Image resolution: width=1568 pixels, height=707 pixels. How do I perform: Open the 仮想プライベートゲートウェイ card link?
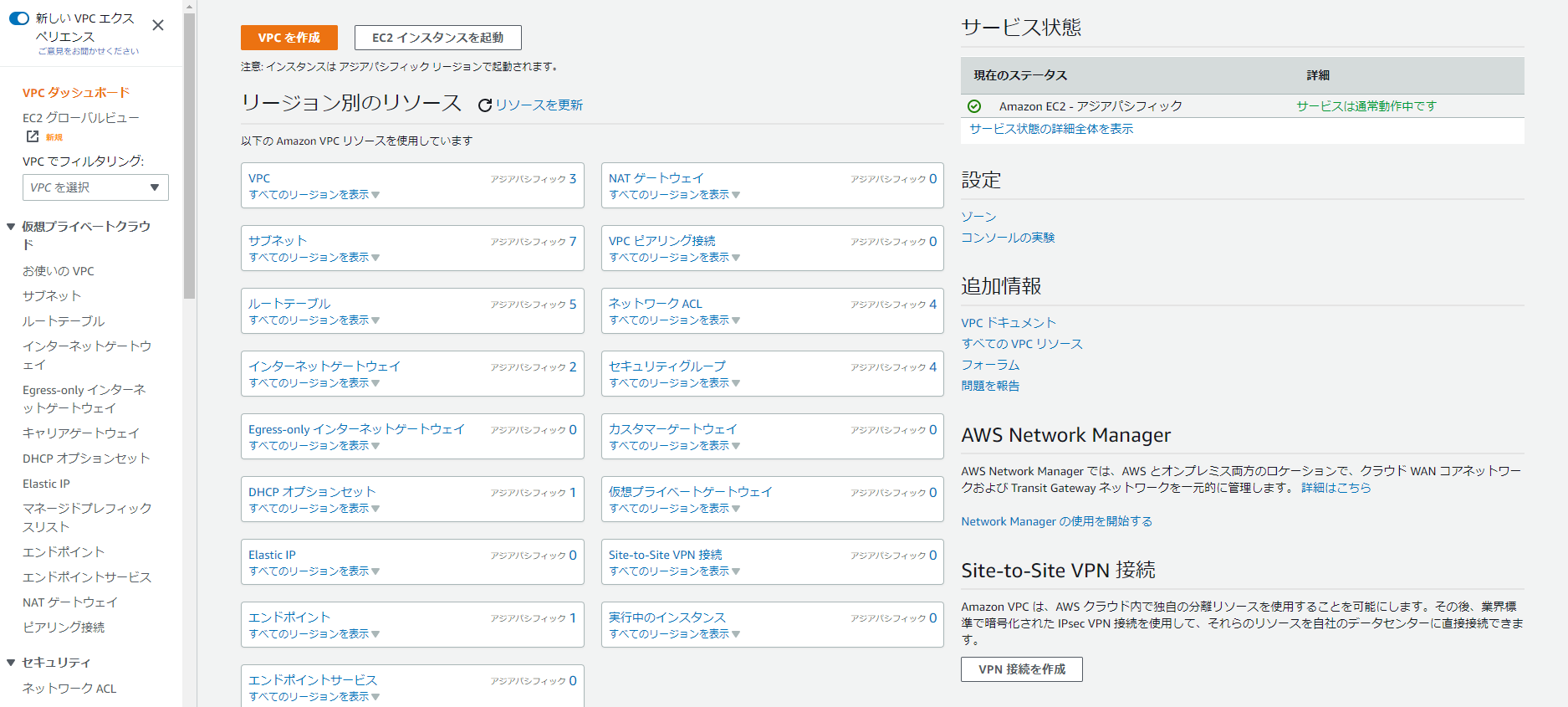[691, 492]
